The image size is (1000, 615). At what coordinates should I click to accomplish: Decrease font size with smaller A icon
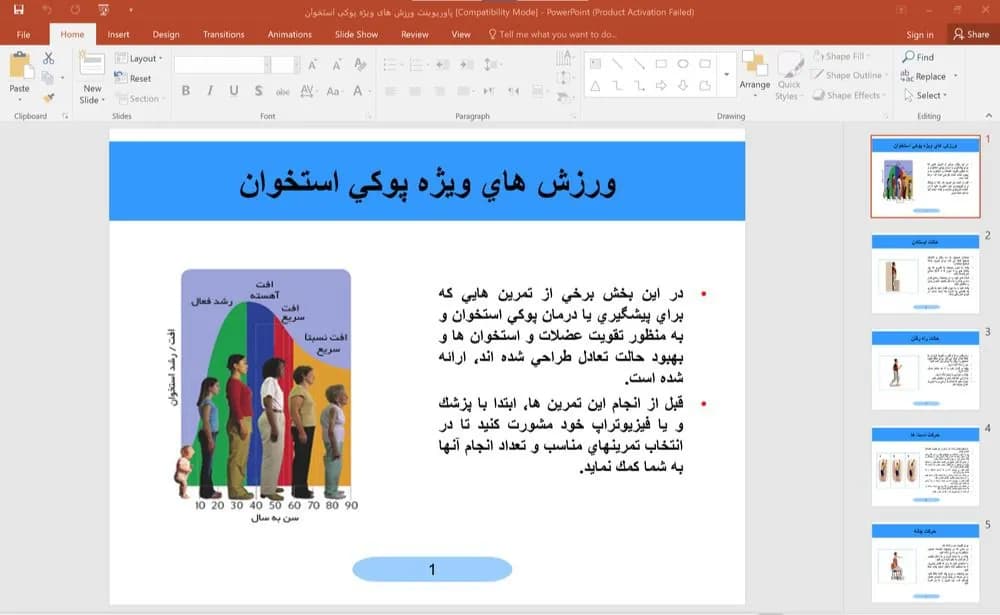(x=336, y=64)
